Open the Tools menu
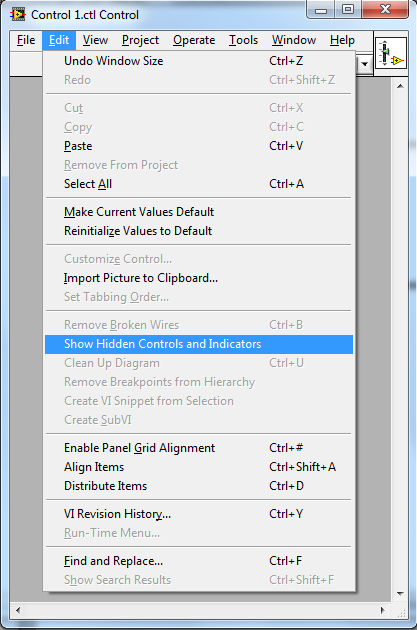The image size is (417, 630). pyautogui.click(x=243, y=40)
